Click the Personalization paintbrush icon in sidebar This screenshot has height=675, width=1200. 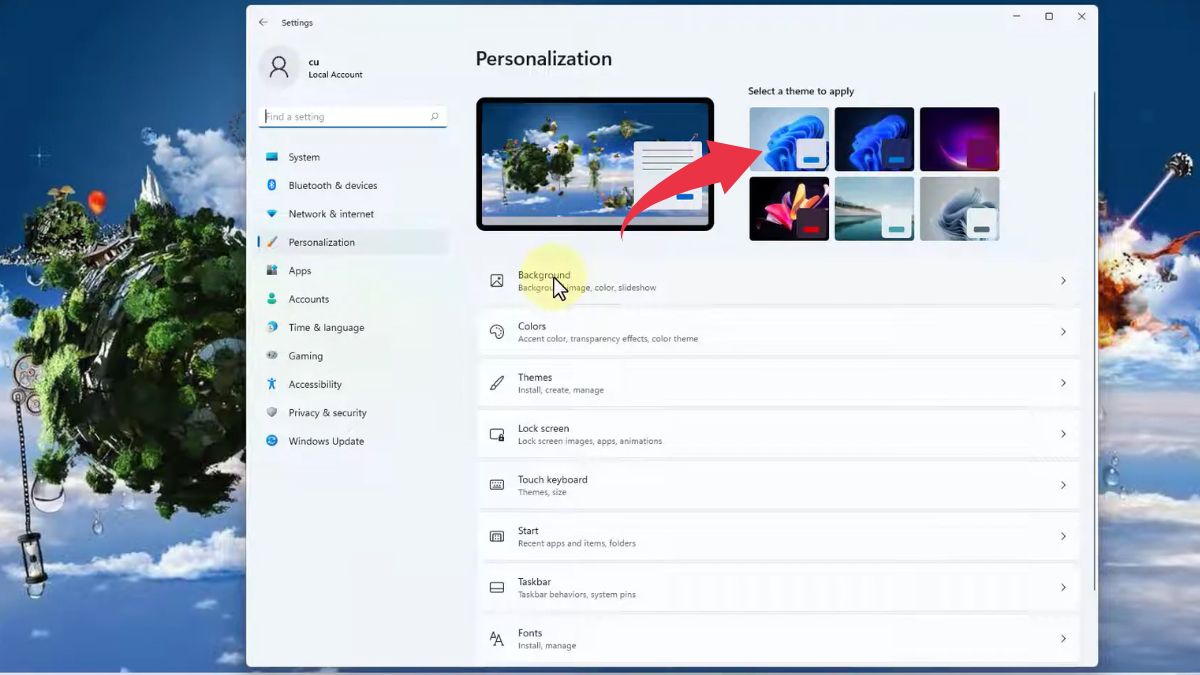(272, 242)
